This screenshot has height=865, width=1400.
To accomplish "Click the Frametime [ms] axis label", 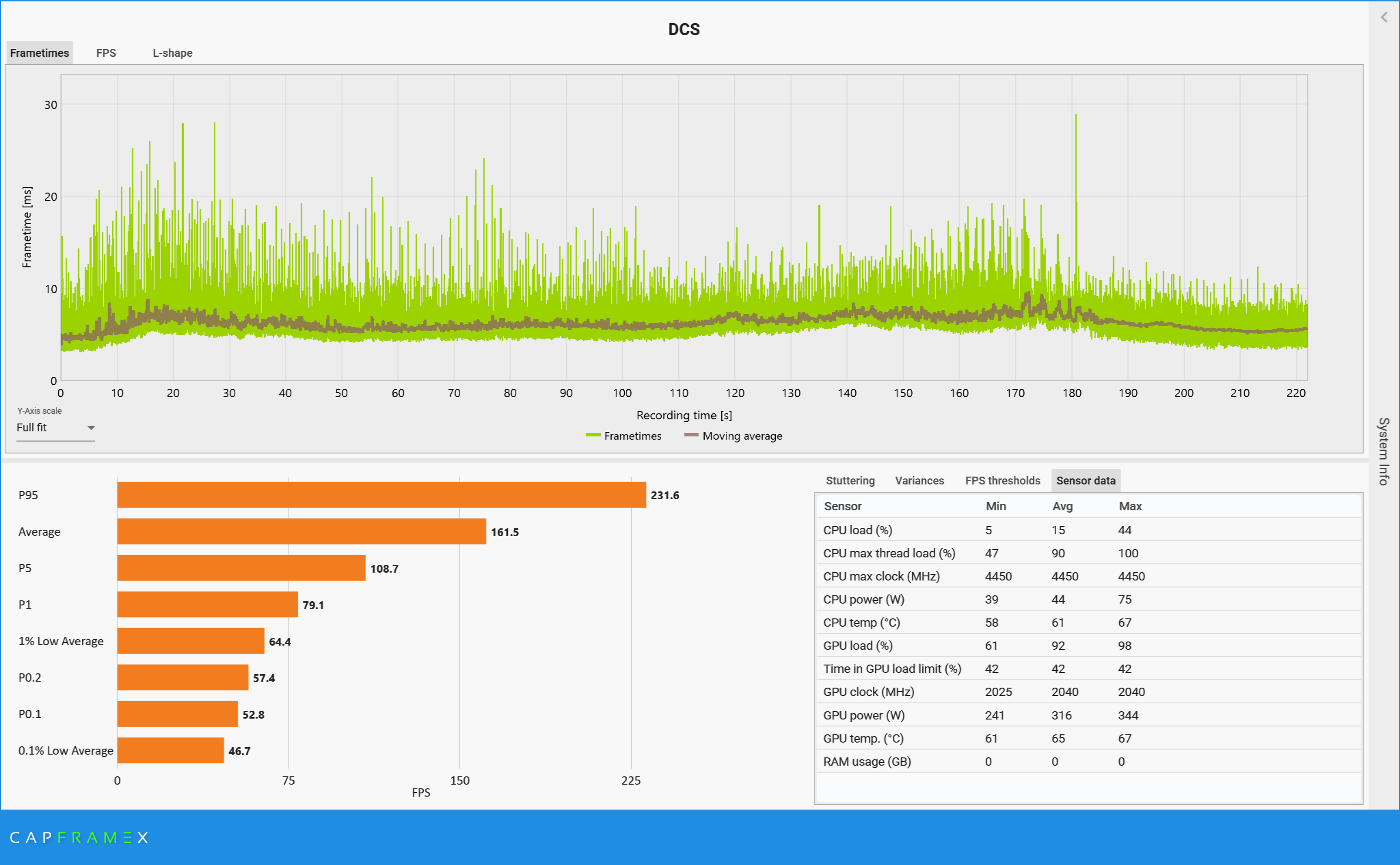I will 27,227.
